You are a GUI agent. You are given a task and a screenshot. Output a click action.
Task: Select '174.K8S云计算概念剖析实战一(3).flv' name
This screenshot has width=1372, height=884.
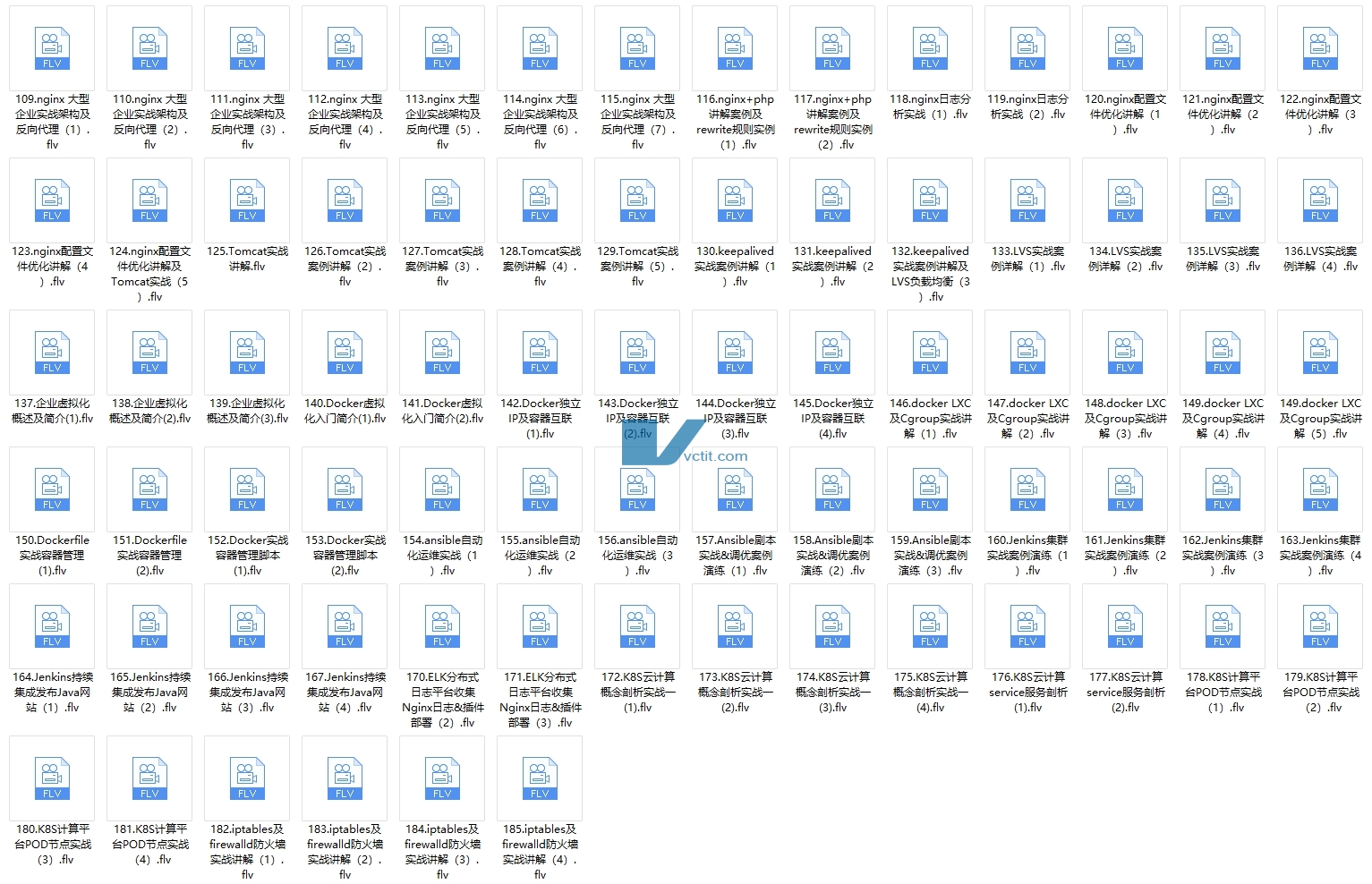pos(832,693)
